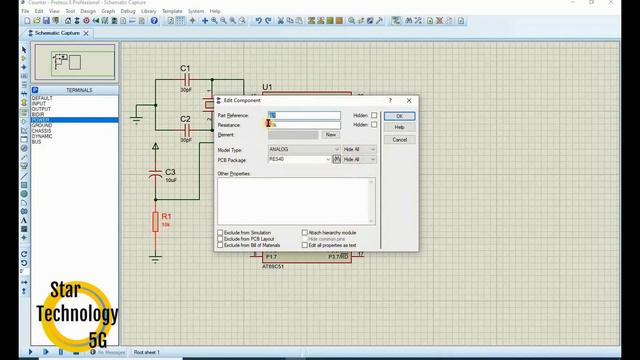Click the Part Reference input field
The image size is (640, 360).
(304, 116)
